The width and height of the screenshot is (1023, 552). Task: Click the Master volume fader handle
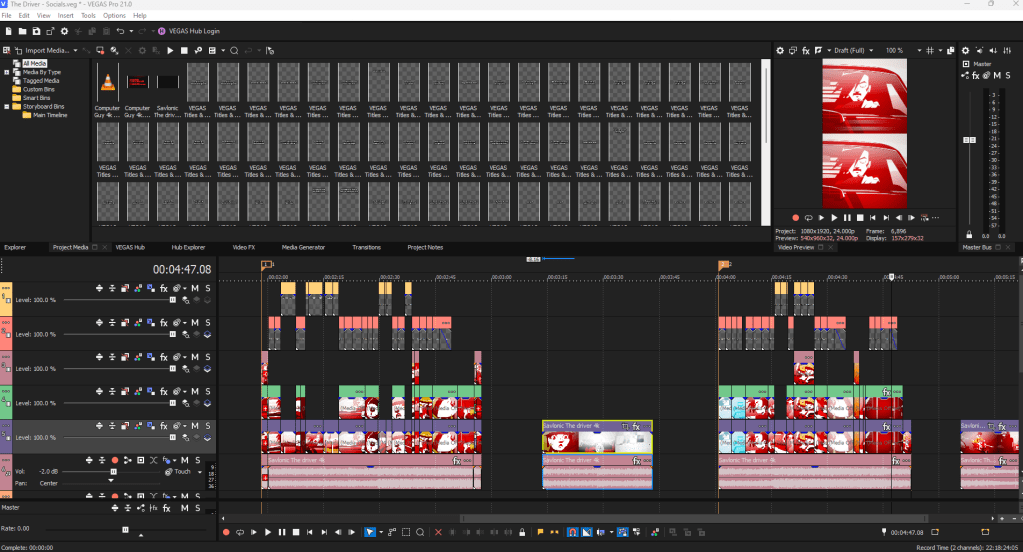pyautogui.click(x=967, y=141)
